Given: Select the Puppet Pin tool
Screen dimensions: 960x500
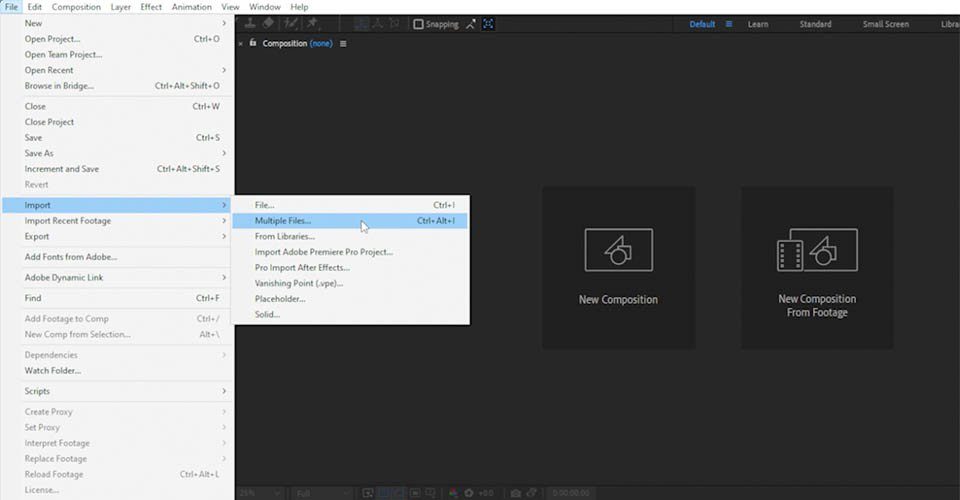Looking at the screenshot, I should (313, 23).
